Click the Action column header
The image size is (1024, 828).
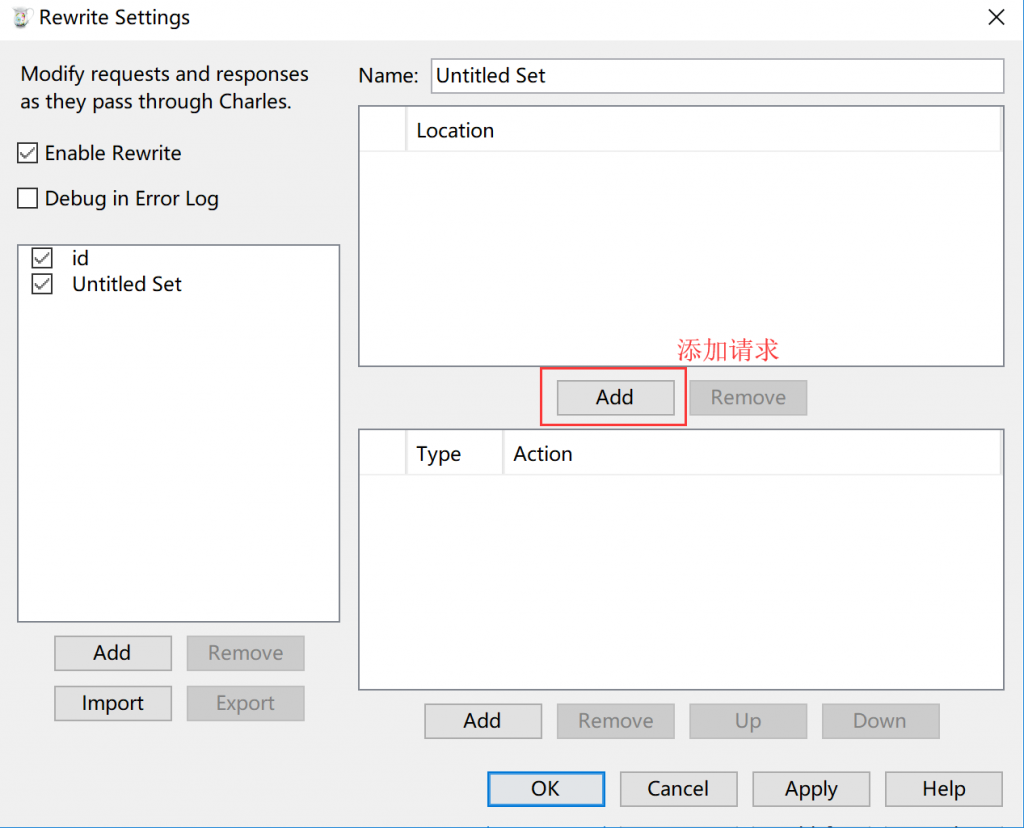click(x=752, y=454)
